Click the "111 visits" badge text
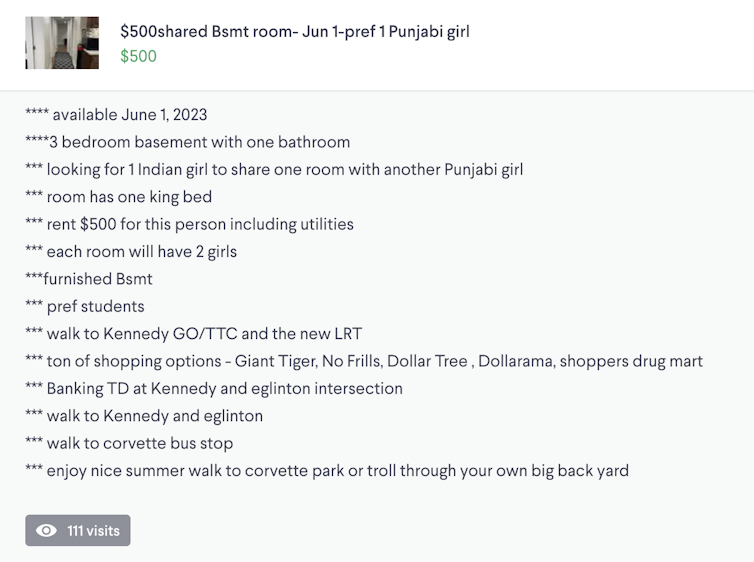754x562 pixels. click(93, 531)
